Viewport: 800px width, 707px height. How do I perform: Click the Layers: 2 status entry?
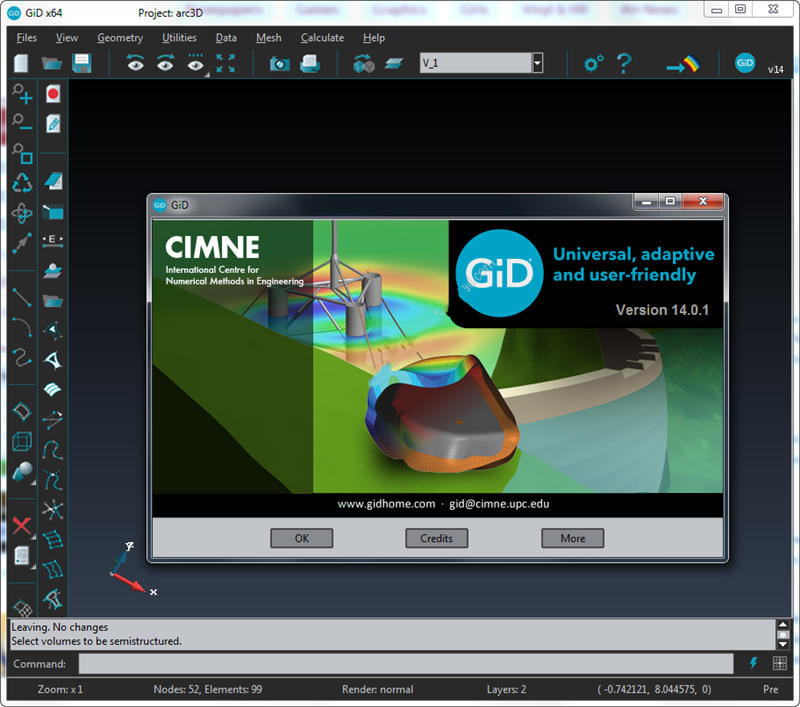click(506, 689)
